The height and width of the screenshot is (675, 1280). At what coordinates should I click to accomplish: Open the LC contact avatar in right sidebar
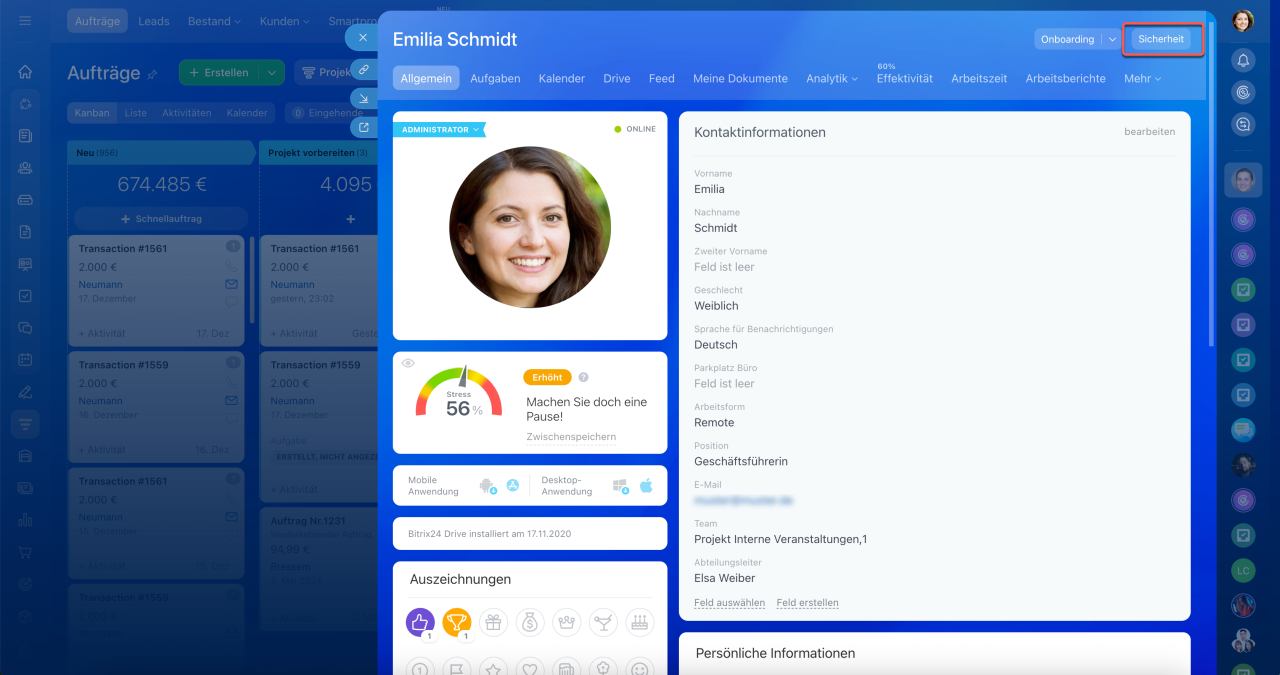pos(1243,571)
